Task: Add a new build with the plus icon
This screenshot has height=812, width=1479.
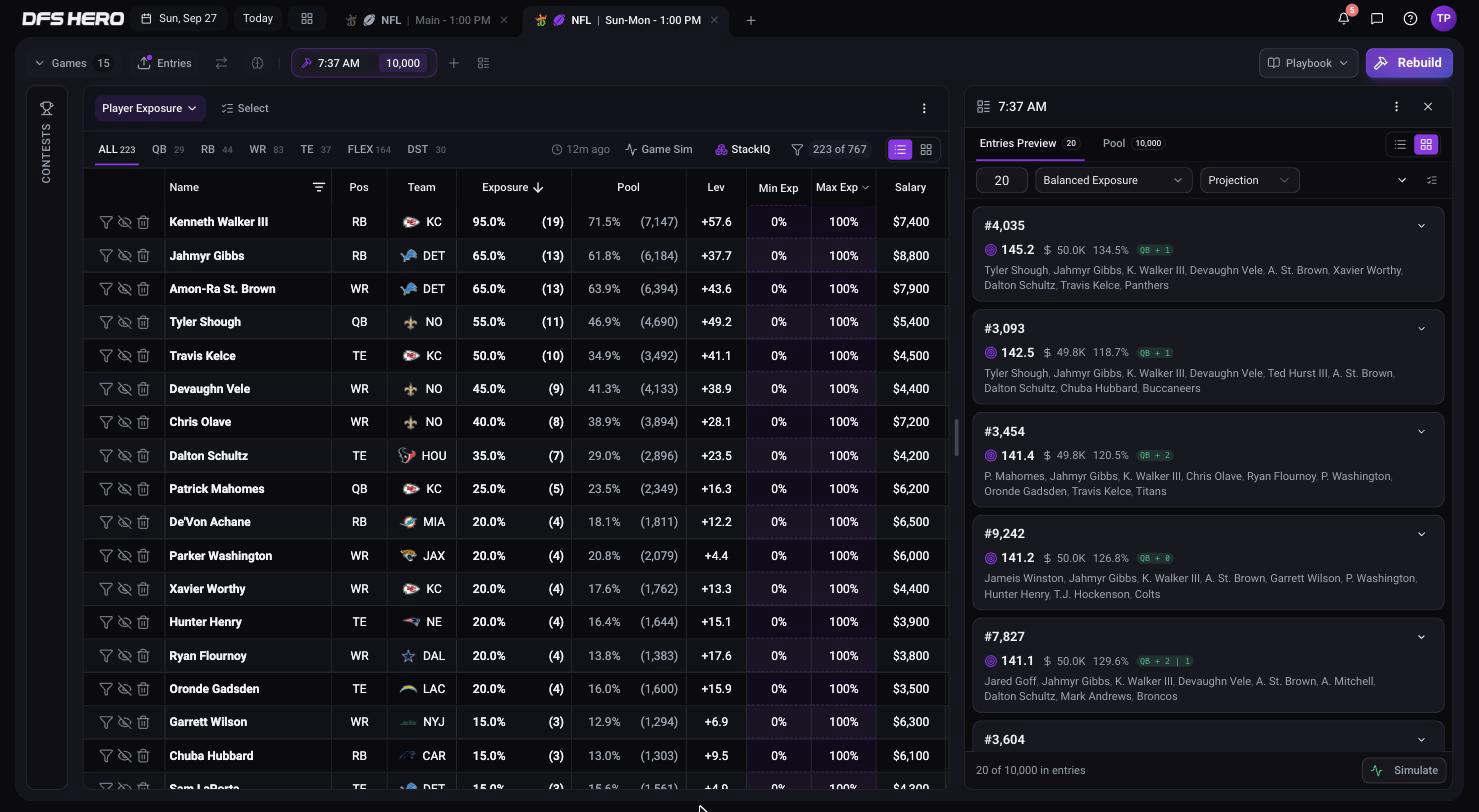Action: pyautogui.click(x=453, y=63)
